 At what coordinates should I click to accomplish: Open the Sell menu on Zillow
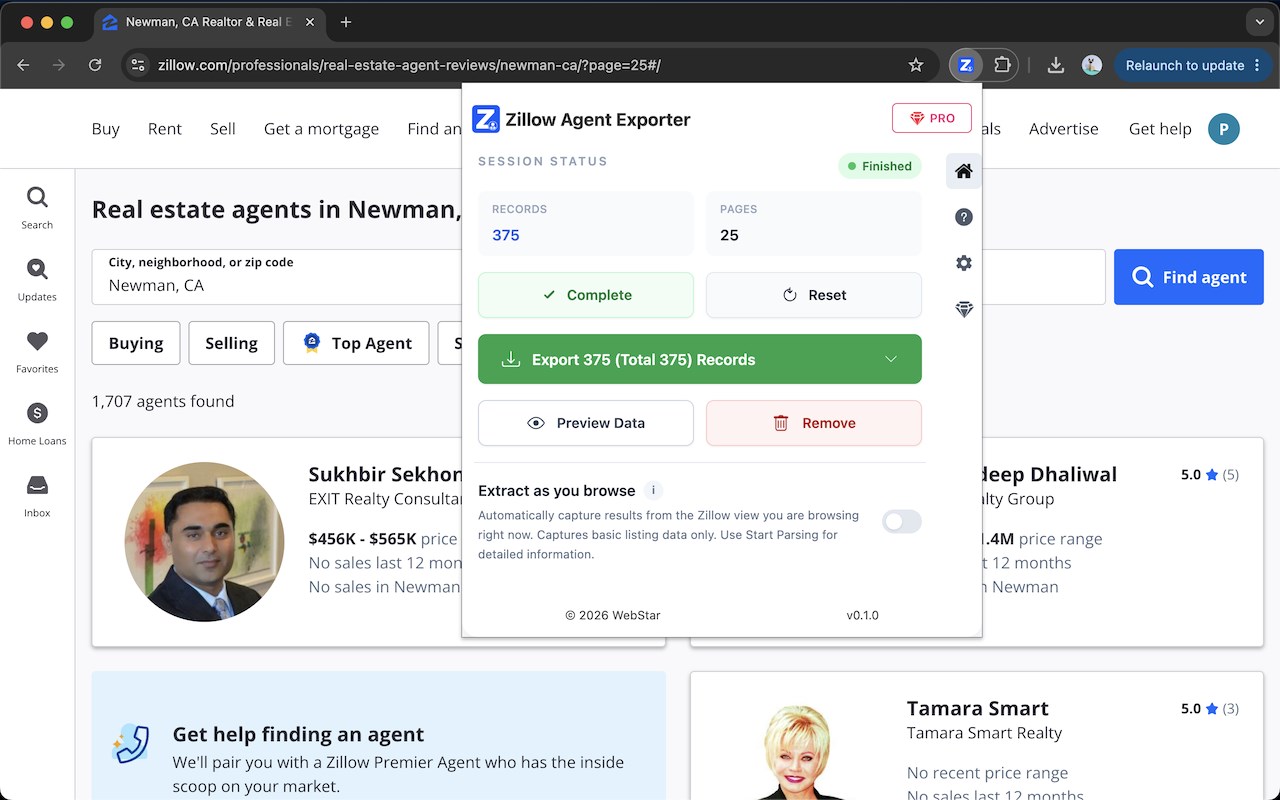point(223,129)
